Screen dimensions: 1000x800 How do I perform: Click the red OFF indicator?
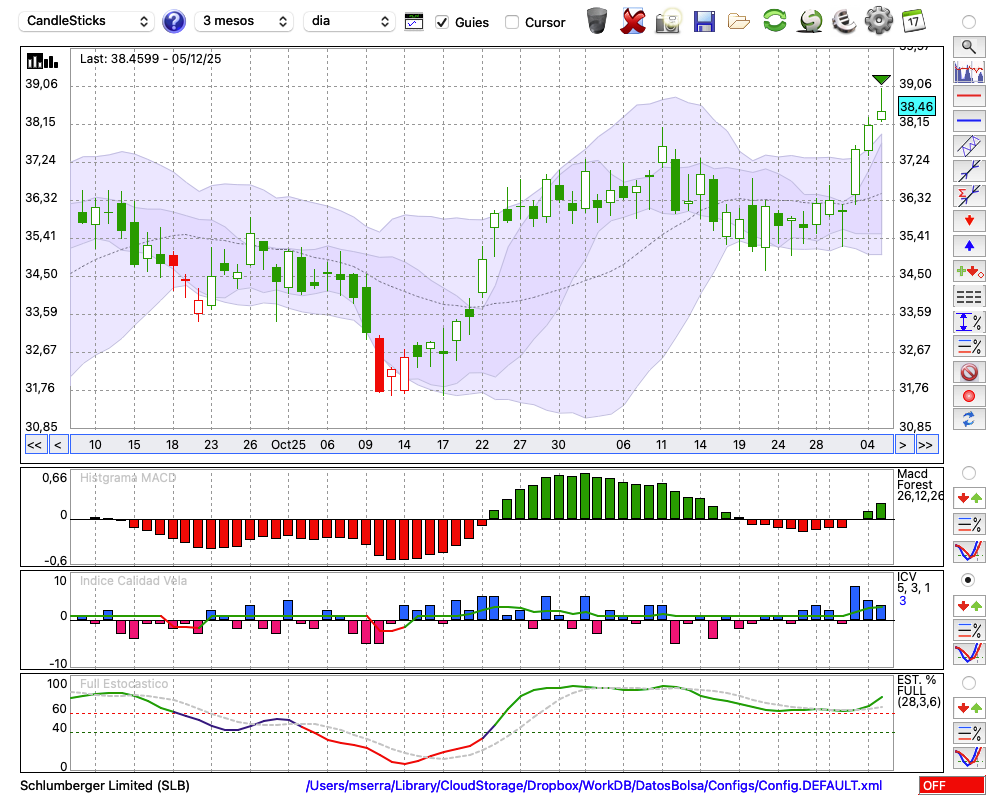[x=951, y=786]
